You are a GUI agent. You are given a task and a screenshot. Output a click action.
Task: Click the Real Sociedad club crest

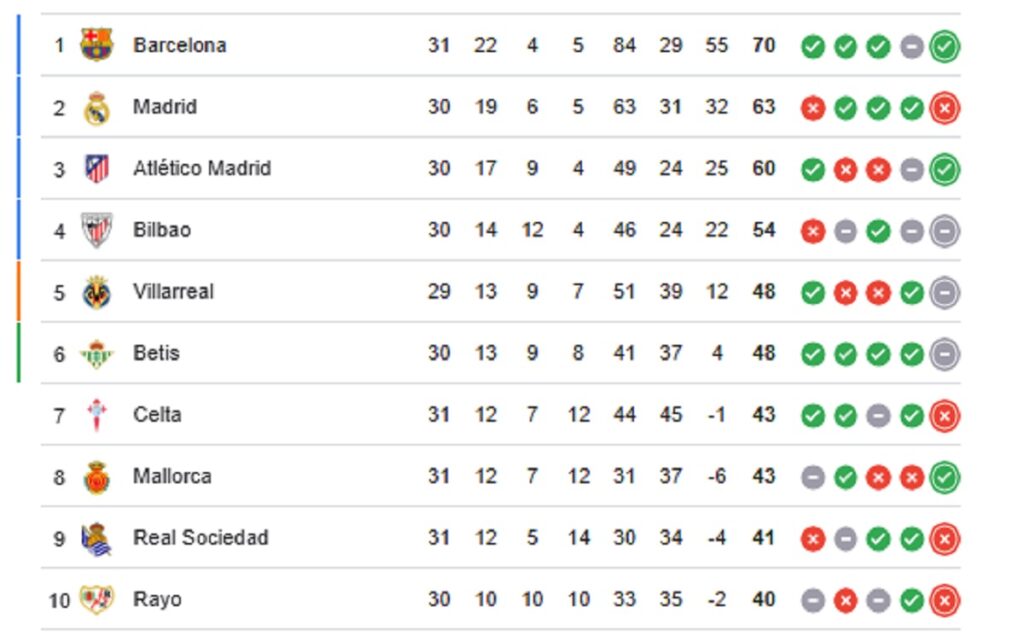[x=97, y=538]
